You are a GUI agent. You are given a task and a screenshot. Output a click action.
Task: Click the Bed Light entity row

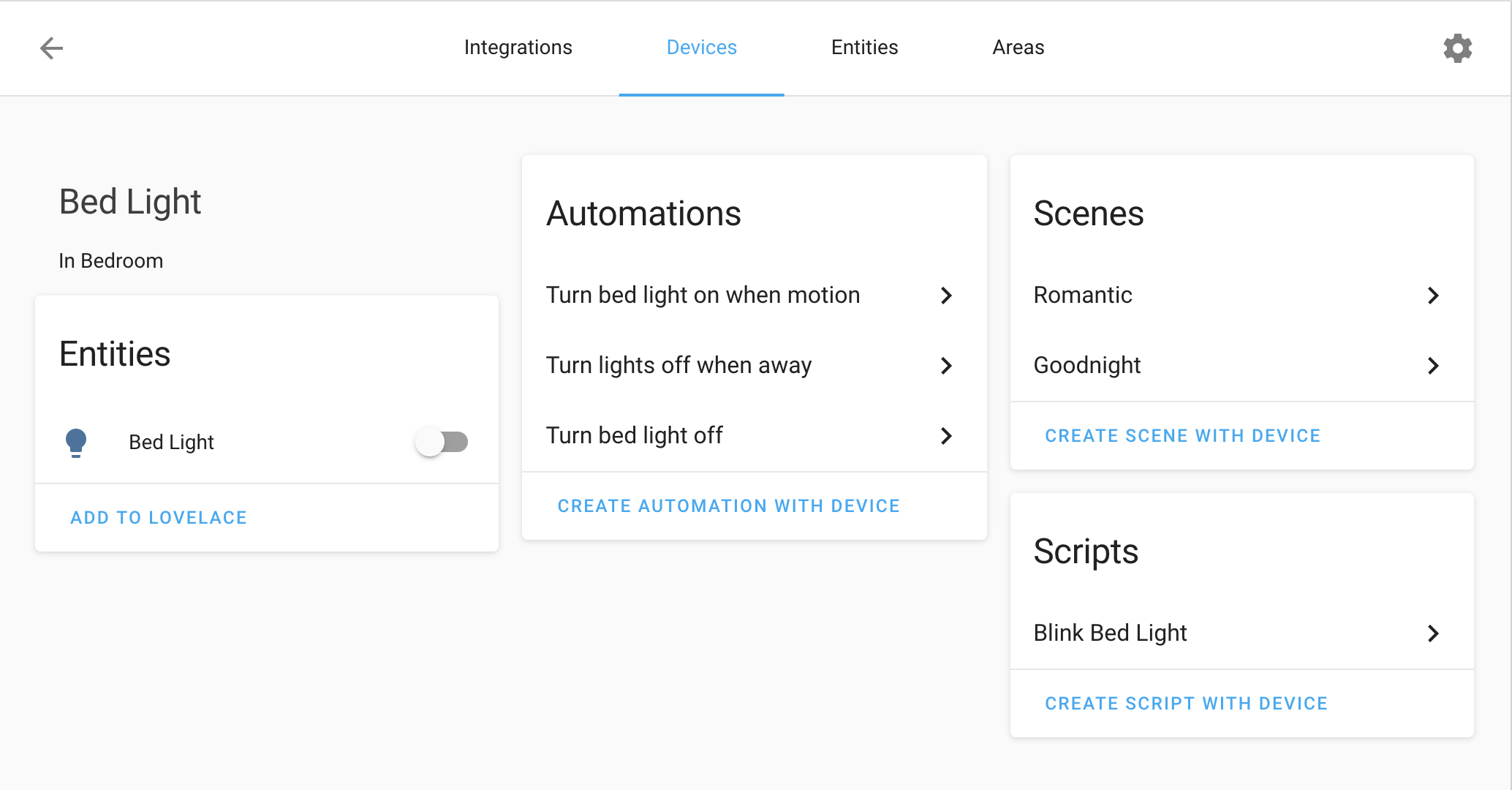[x=171, y=442]
